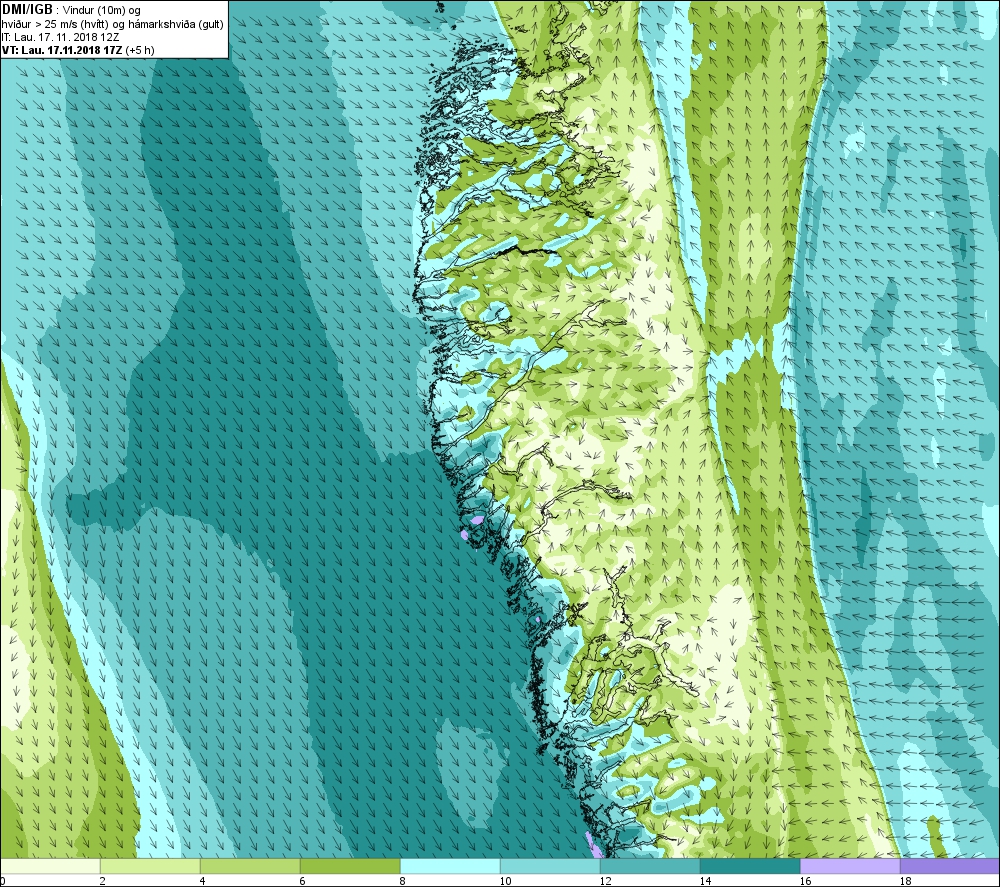
Task: Click the scale label '2'
Action: click(103, 881)
